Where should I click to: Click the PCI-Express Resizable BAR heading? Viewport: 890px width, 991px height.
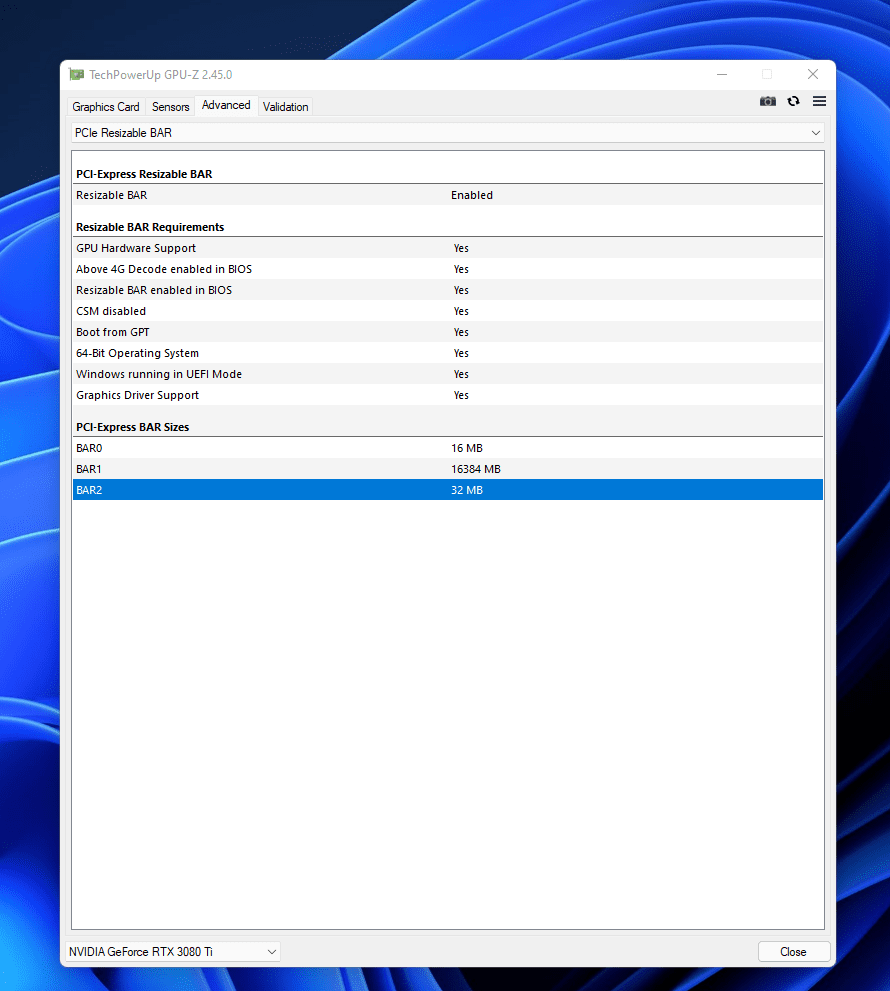click(144, 174)
